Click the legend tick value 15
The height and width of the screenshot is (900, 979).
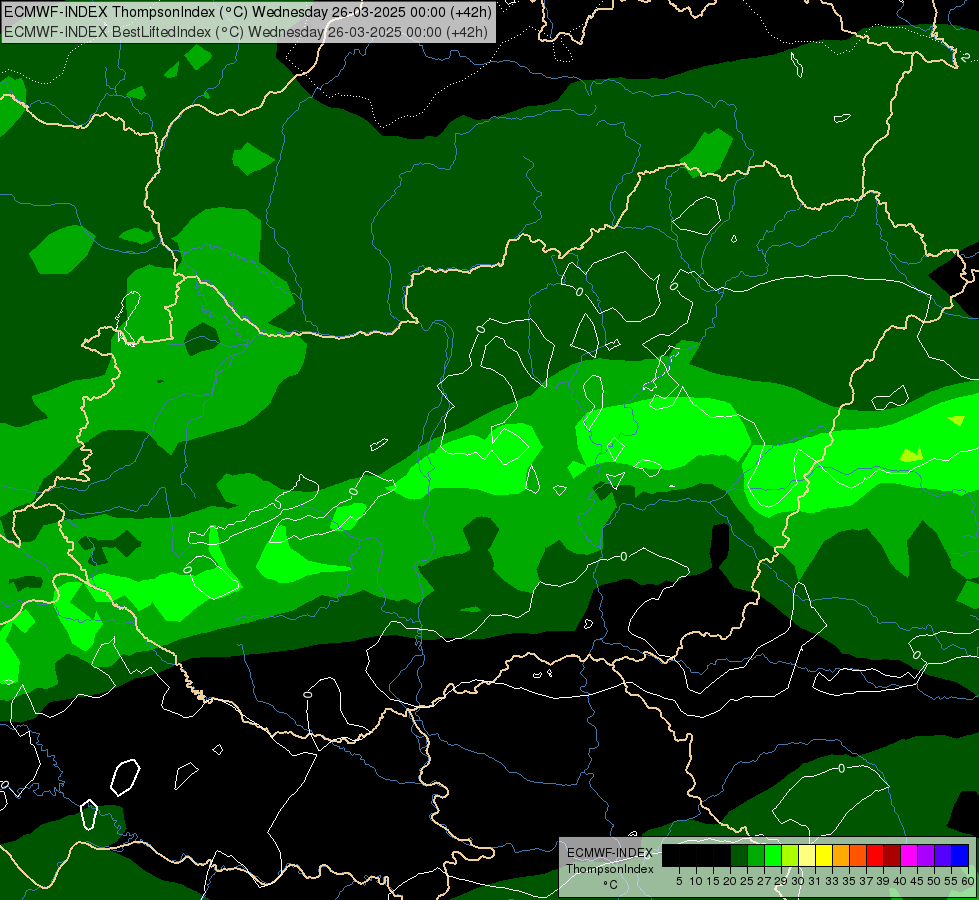coord(713,881)
